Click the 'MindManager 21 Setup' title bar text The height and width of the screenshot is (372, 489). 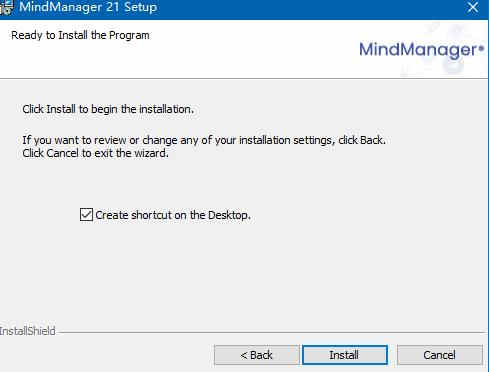[x=88, y=7]
